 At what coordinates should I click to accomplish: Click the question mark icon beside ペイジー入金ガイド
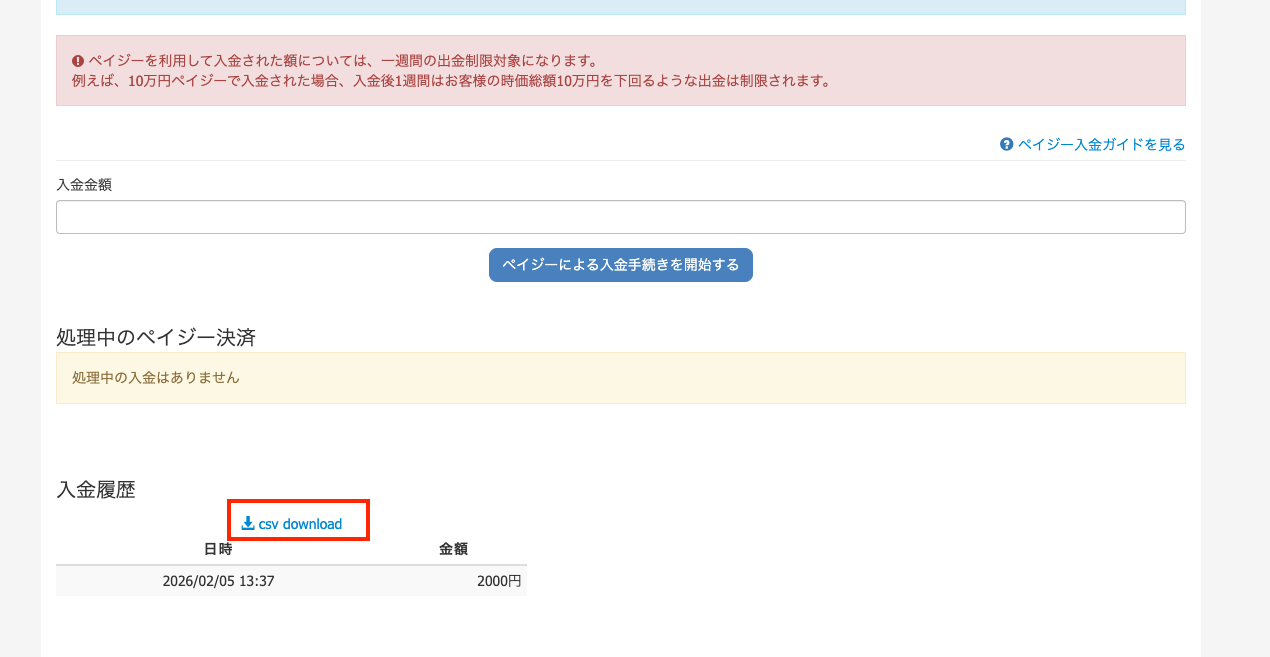pos(1007,144)
